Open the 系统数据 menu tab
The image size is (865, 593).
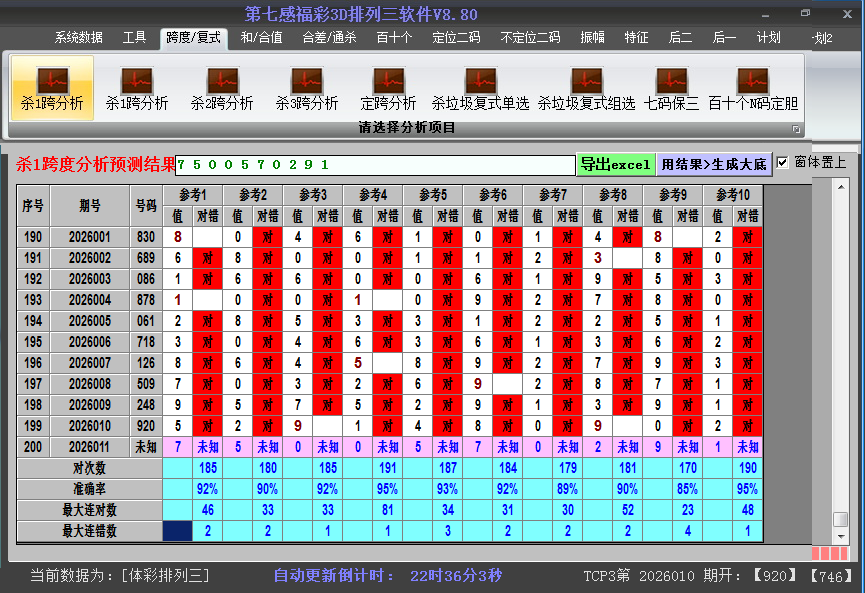click(x=78, y=38)
